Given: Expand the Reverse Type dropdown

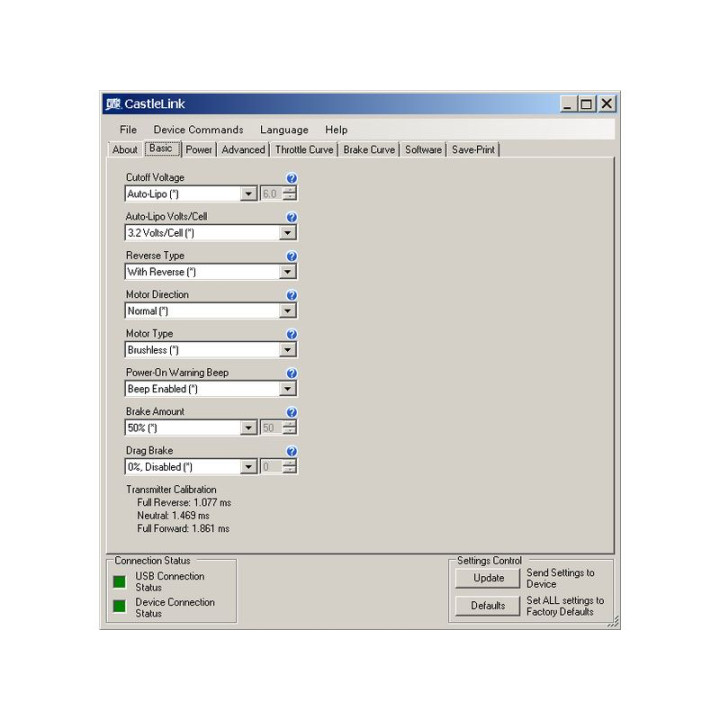Looking at the screenshot, I should coord(287,272).
